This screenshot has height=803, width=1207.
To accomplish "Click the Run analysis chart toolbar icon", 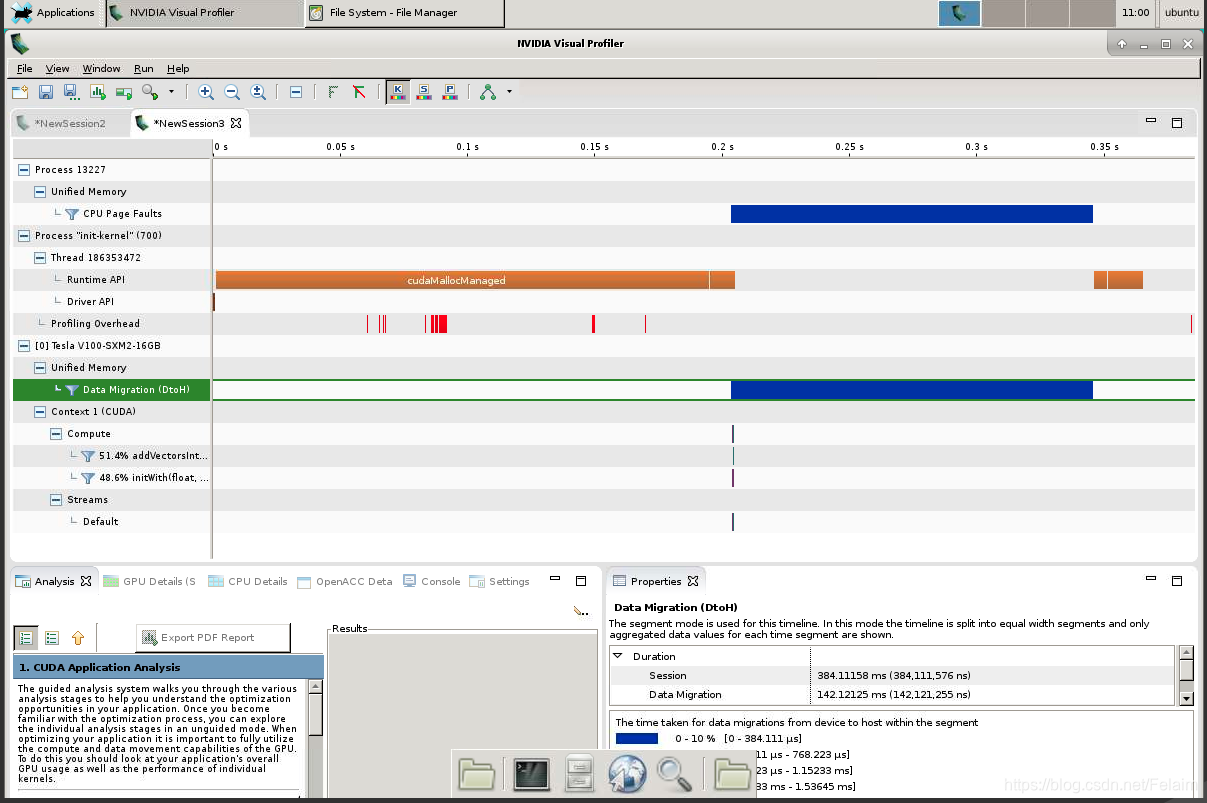I will point(98,92).
